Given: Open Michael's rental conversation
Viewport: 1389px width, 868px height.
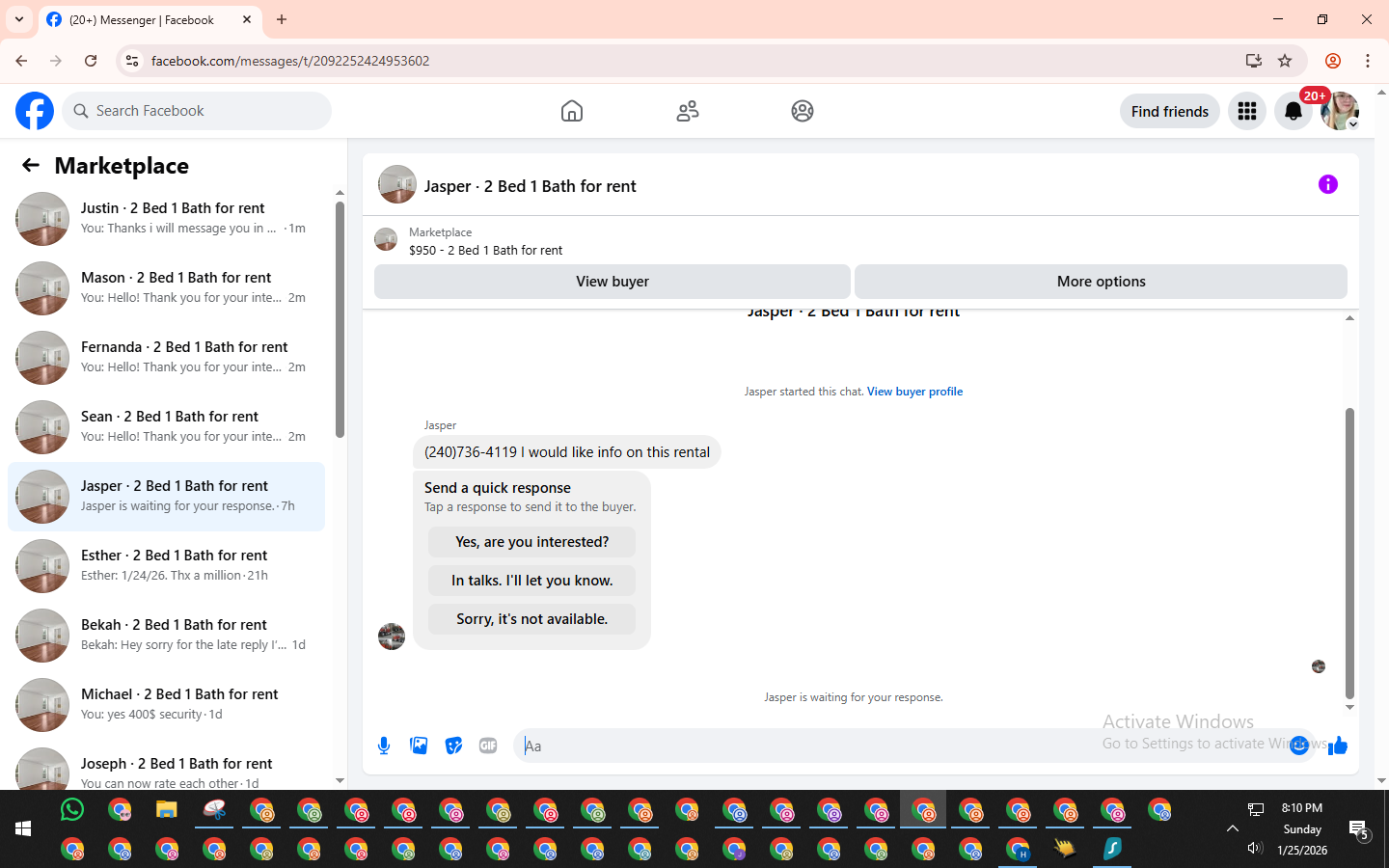Looking at the screenshot, I should (x=166, y=705).
